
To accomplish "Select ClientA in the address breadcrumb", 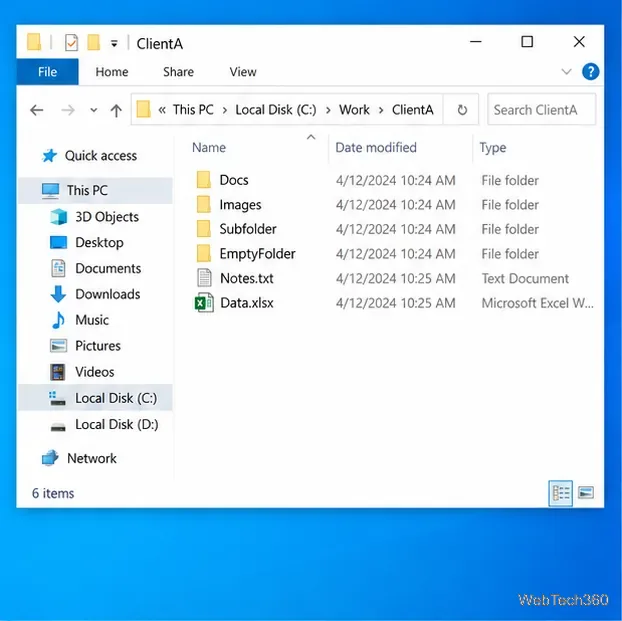I will tap(413, 110).
